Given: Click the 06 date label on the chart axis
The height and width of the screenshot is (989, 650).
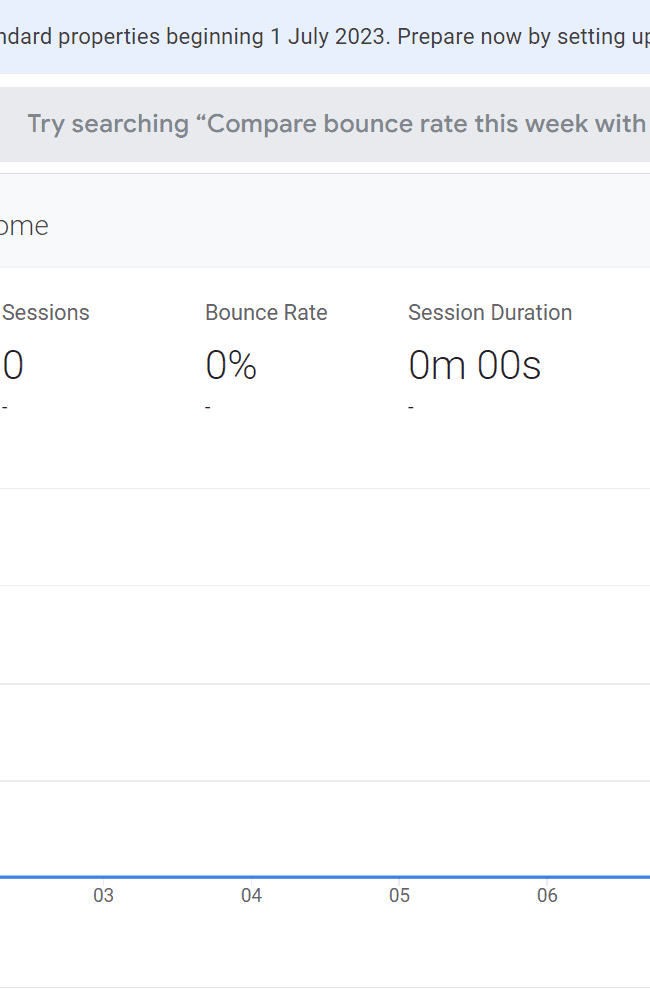Looking at the screenshot, I should coord(547,896).
